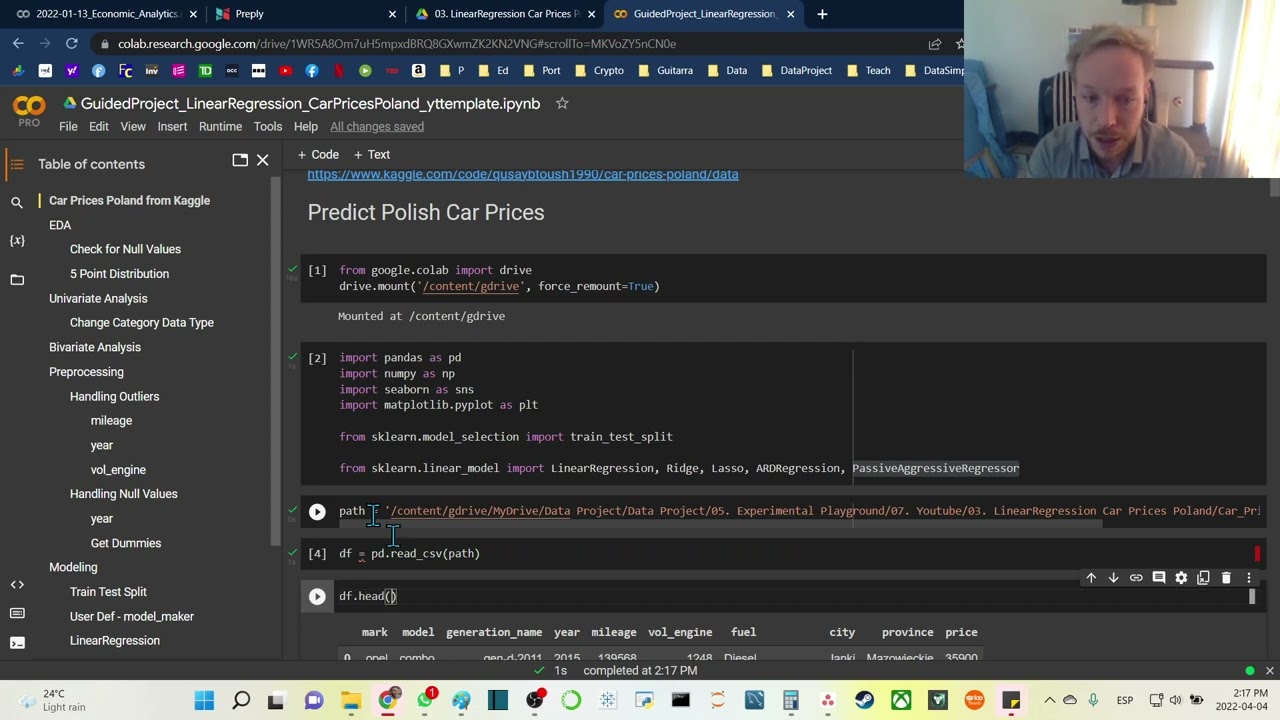Open the Files folder panel

pyautogui.click(x=17, y=279)
